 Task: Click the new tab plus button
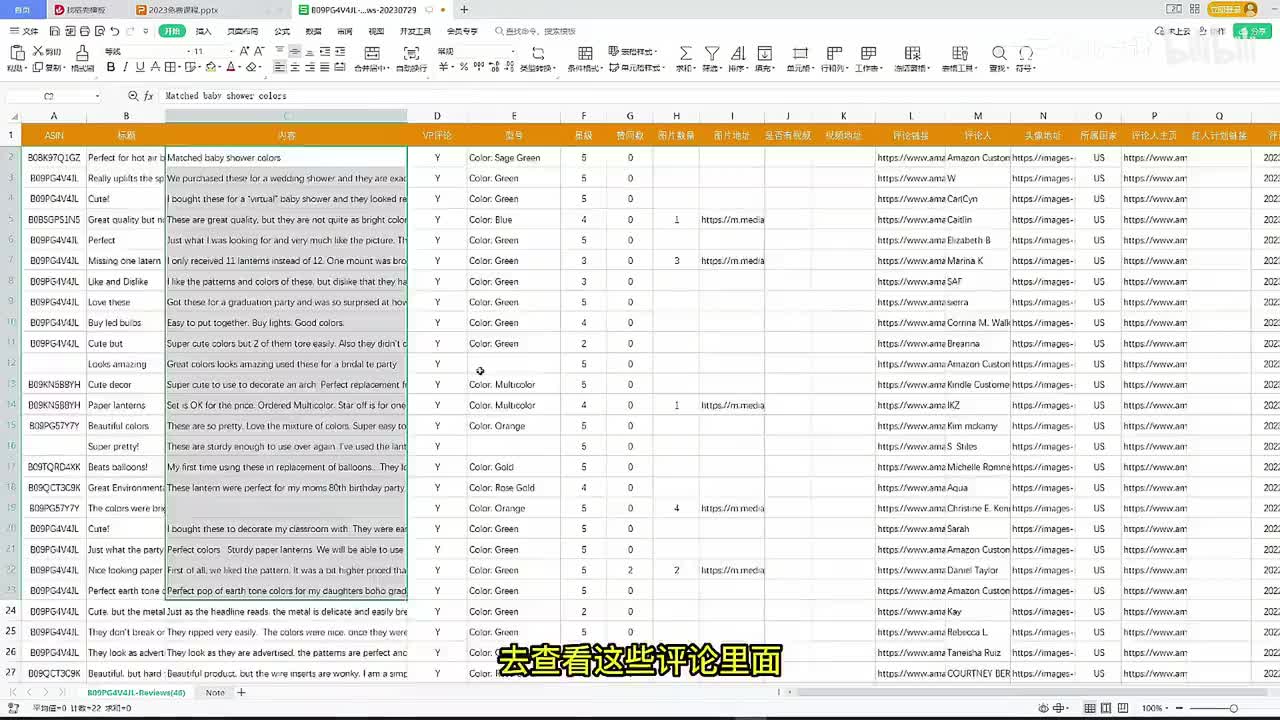[464, 10]
